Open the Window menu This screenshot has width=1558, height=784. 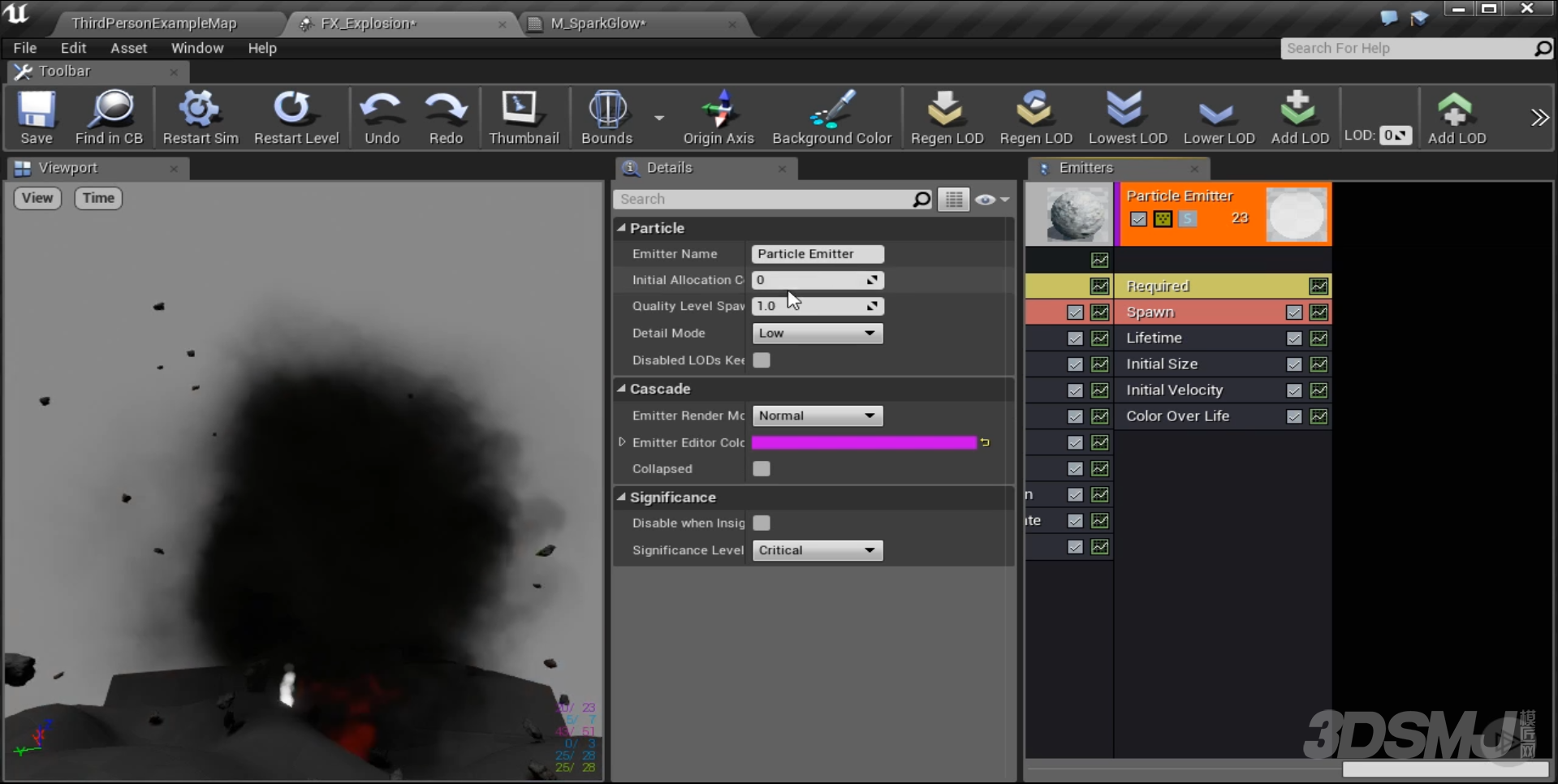197,48
